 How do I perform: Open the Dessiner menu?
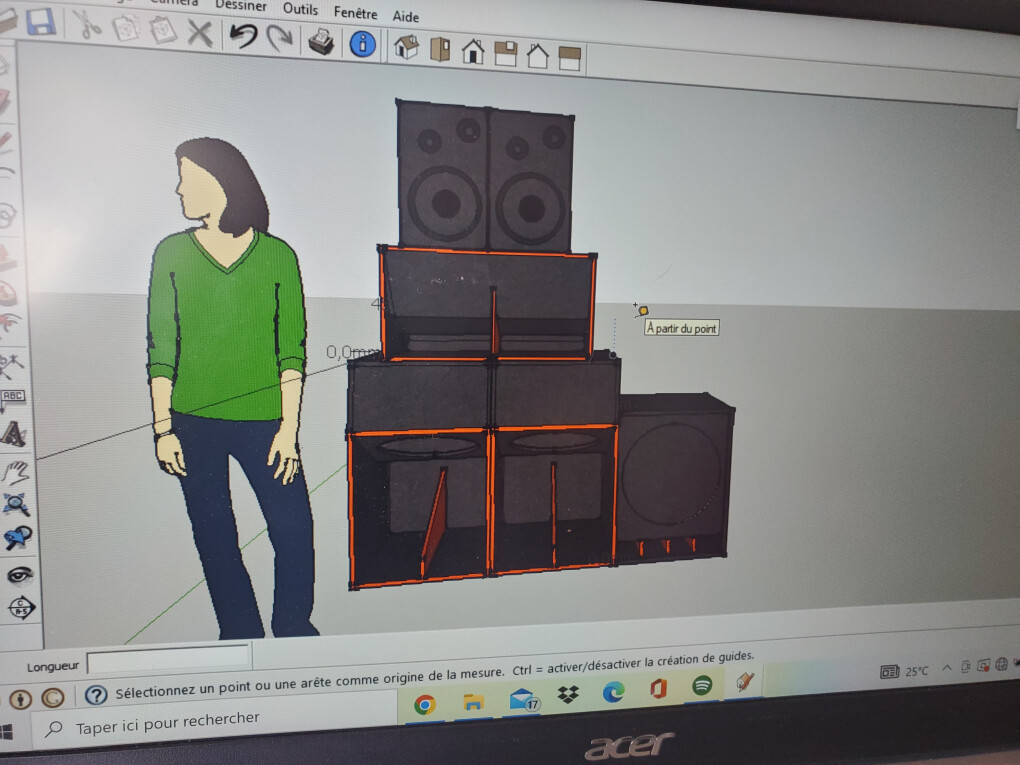(241, 5)
